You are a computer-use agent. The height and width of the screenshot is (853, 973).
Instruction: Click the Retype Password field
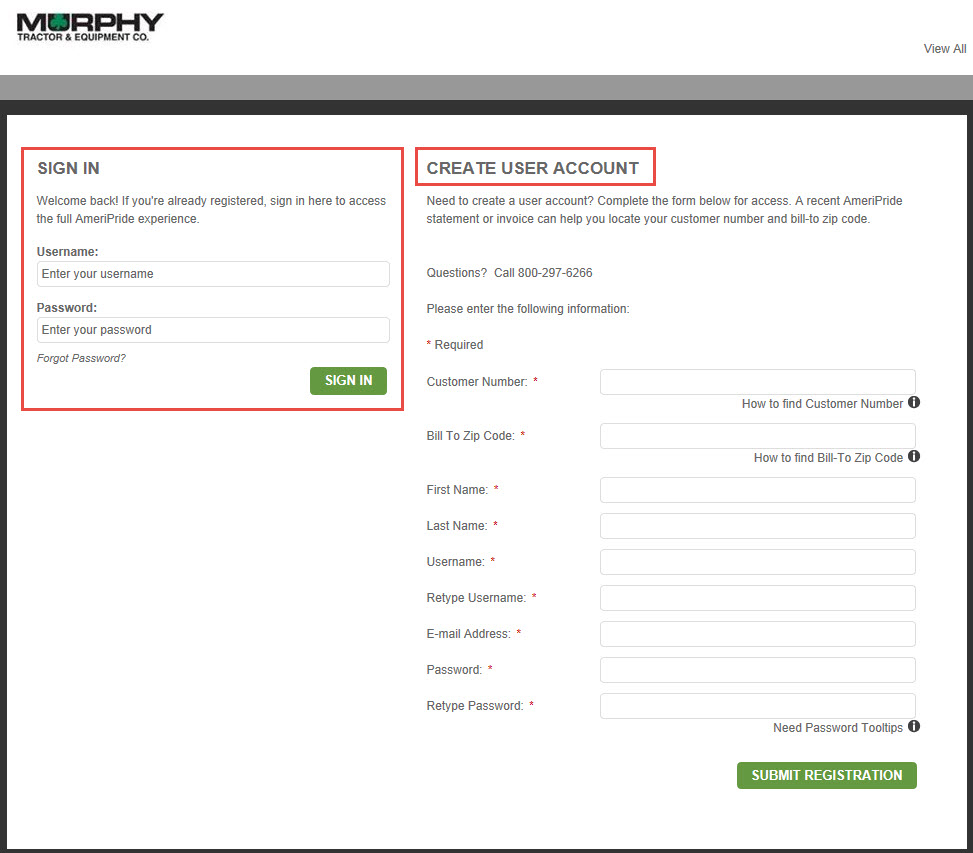(x=757, y=706)
